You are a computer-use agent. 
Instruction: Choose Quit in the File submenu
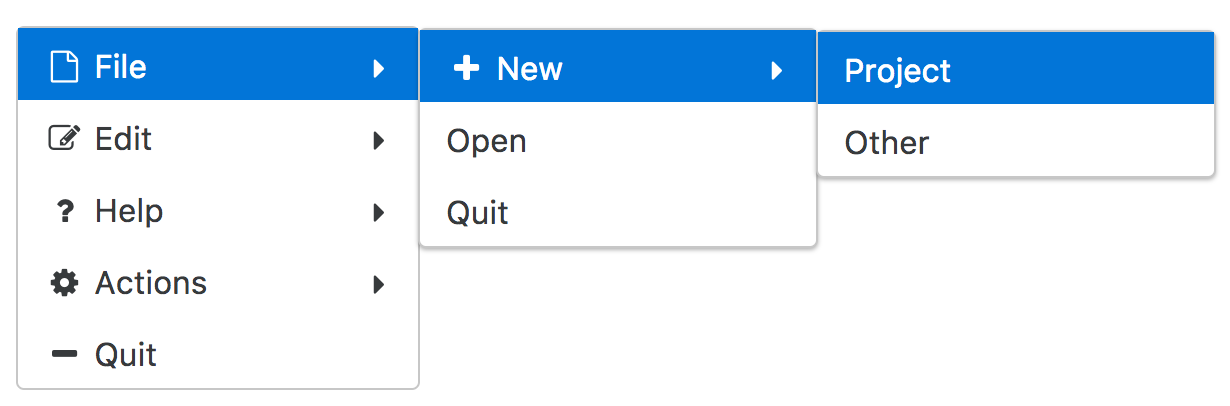tap(618, 212)
